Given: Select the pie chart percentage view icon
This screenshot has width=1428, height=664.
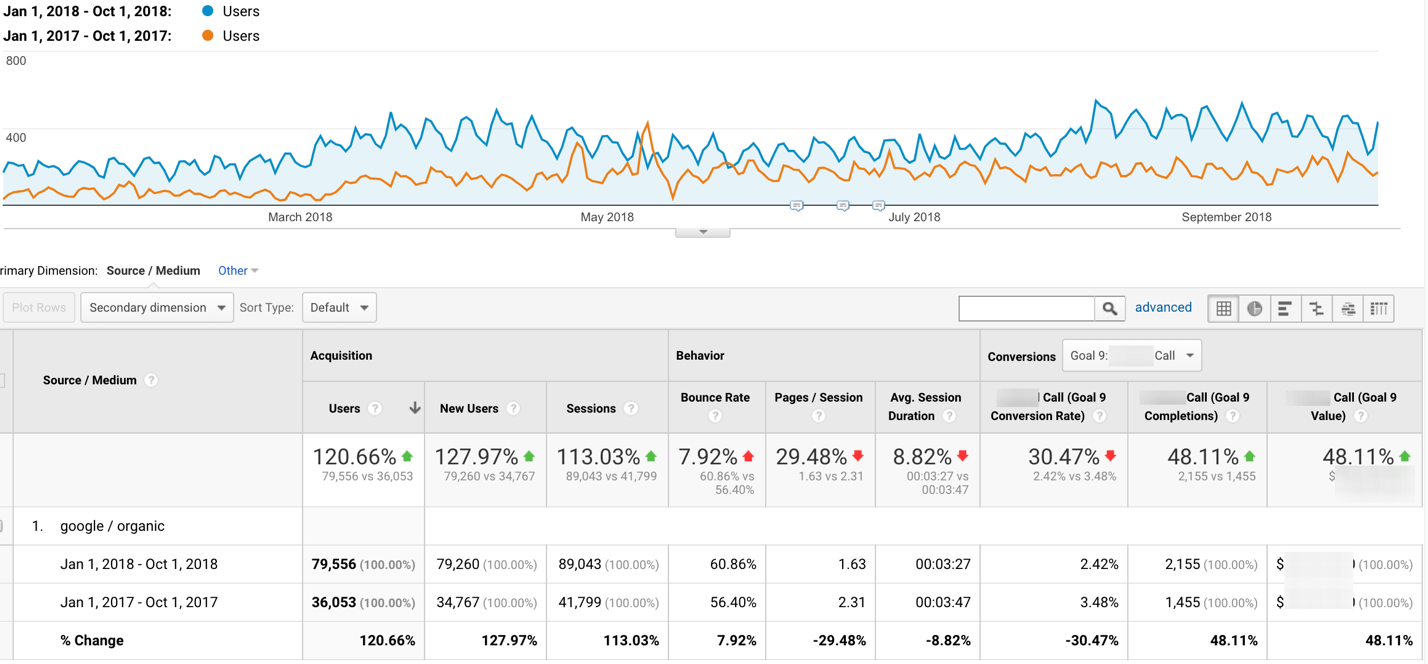Looking at the screenshot, I should click(x=1255, y=309).
